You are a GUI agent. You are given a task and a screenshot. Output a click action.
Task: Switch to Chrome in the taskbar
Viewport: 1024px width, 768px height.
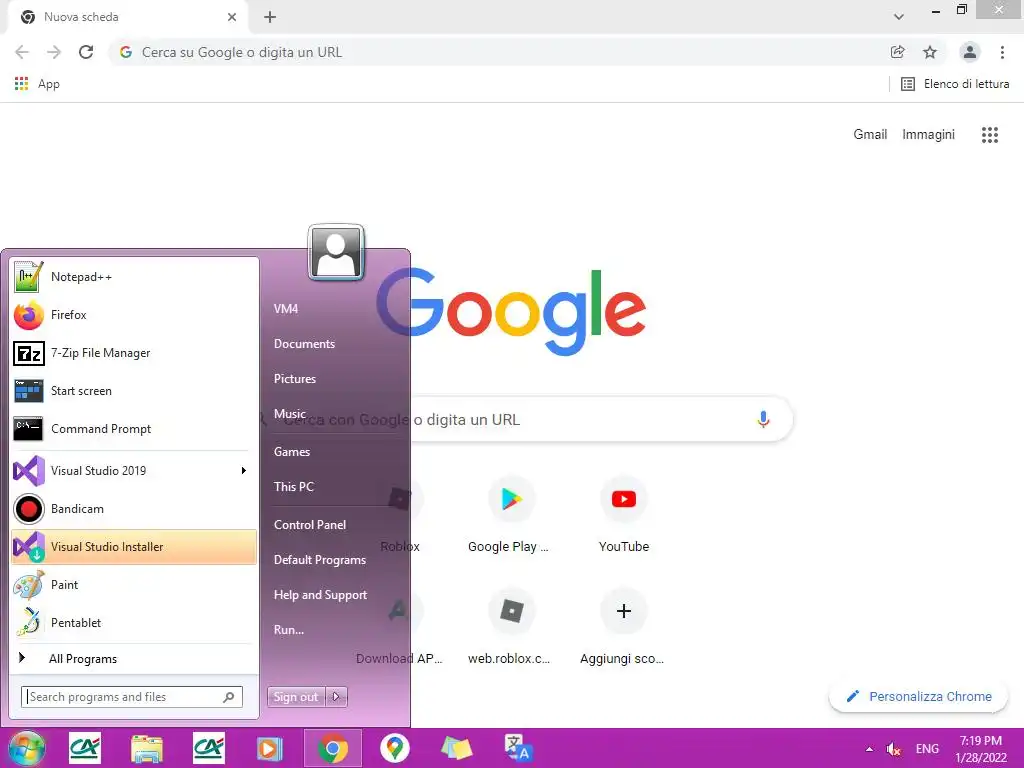click(332, 748)
